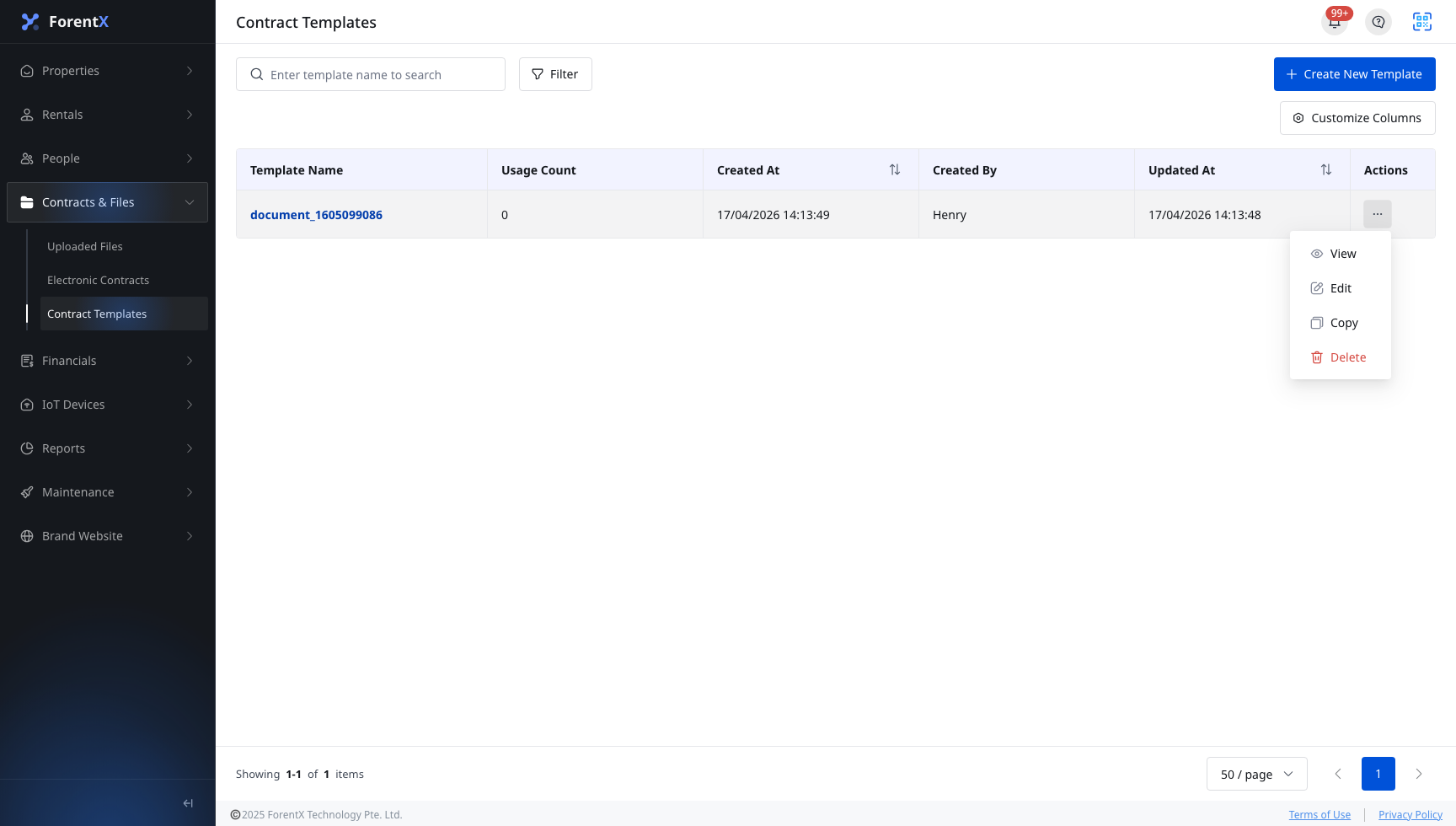The image size is (1456, 826).
Task: Open the three-dot actions menu for document_1605099086
Action: [x=1378, y=214]
